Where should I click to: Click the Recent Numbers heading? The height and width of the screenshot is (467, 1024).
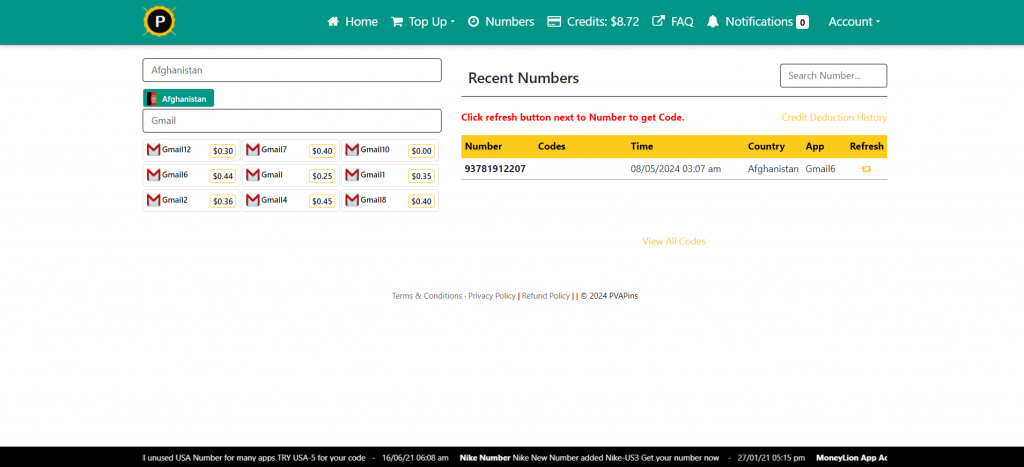(x=524, y=78)
